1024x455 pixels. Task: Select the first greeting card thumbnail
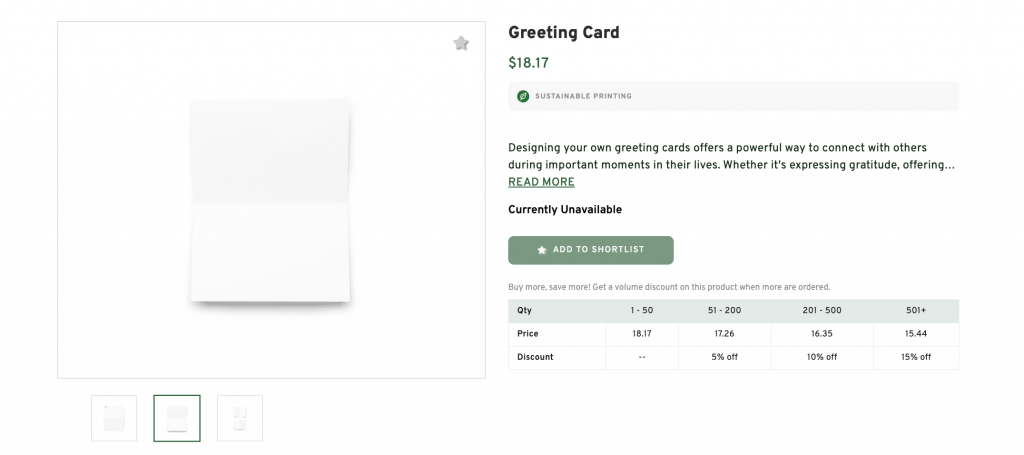114,418
